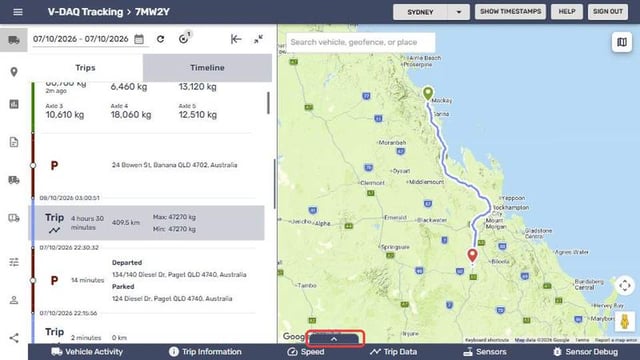
Task: Open the fleet trucks sidebar icon
Action: (x=14, y=180)
